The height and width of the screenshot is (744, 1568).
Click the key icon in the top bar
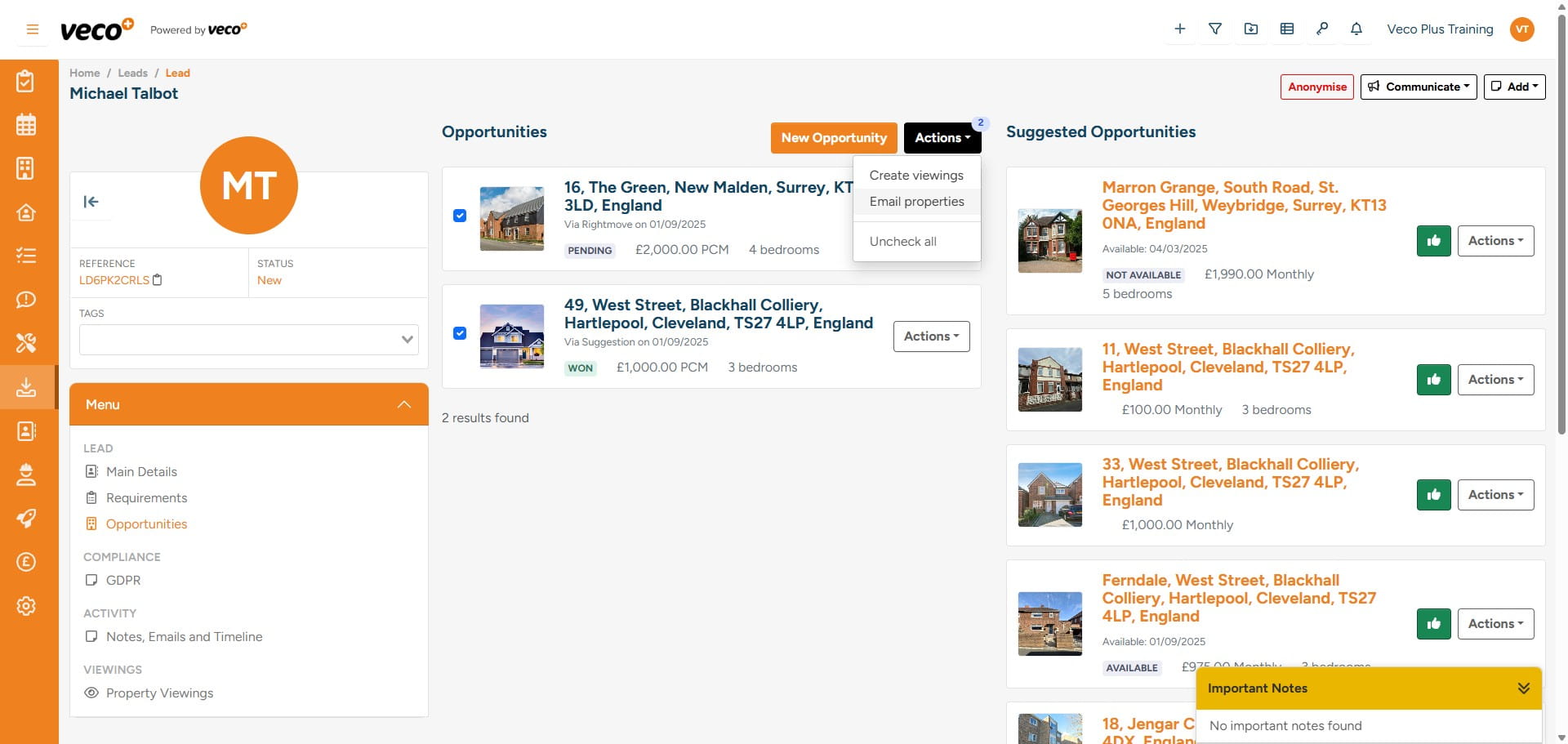point(1322,29)
